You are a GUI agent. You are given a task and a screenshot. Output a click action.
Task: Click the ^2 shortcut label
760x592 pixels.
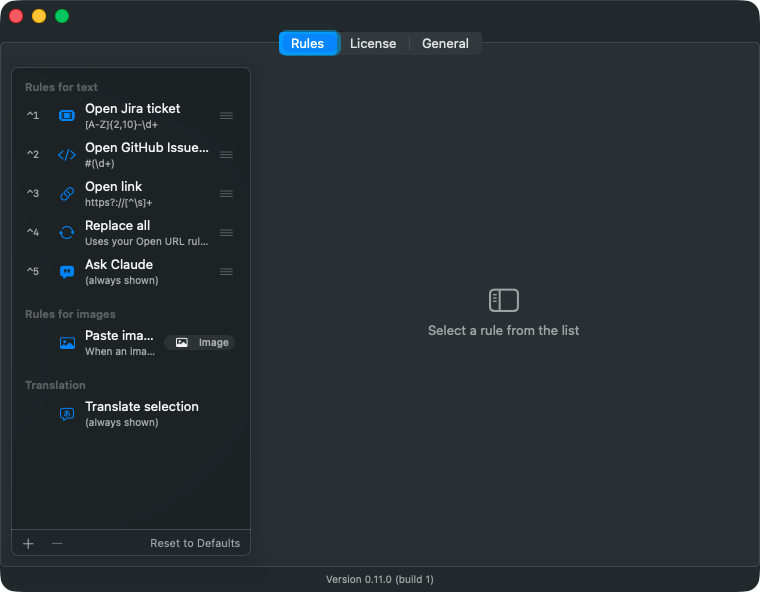click(x=33, y=155)
